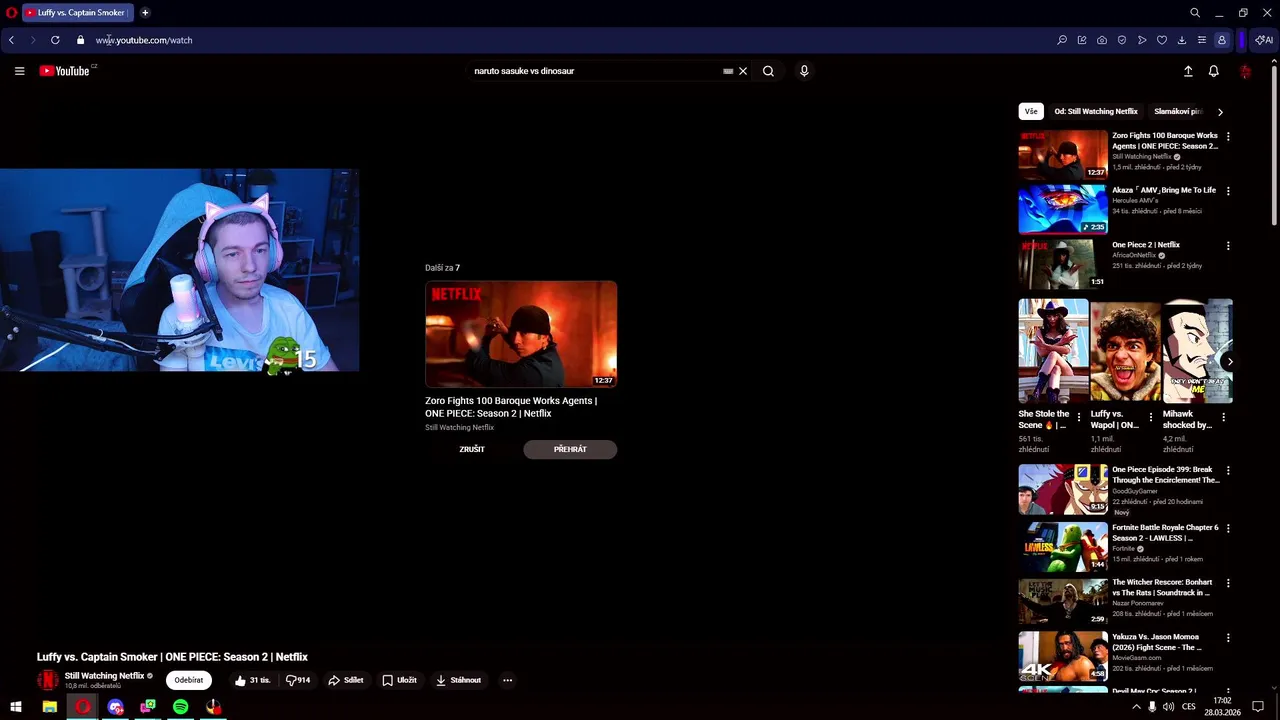Open Opera downloads icon
Viewport: 1280px width, 720px height.
(1182, 40)
